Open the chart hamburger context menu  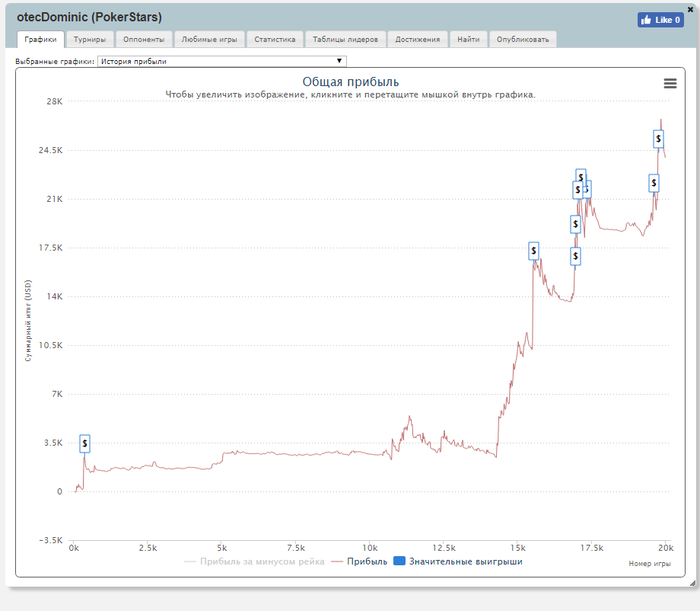[670, 83]
